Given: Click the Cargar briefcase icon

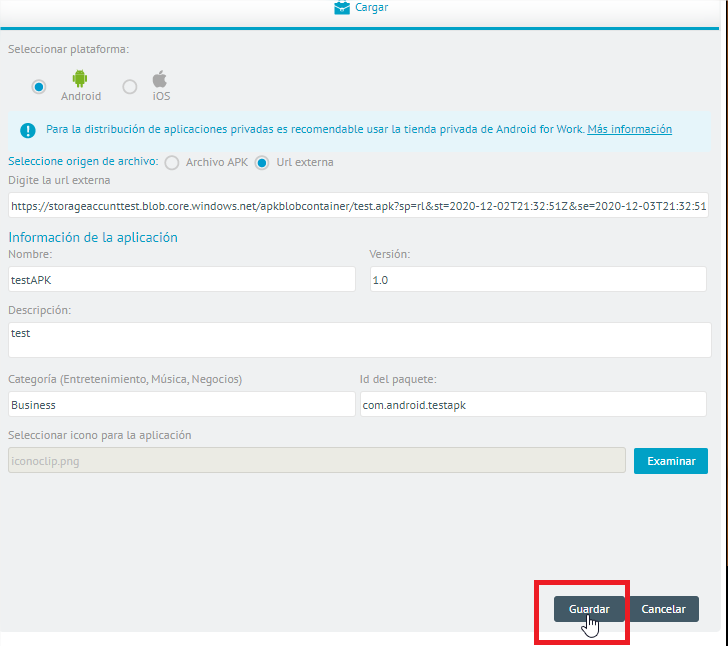Looking at the screenshot, I should pyautogui.click(x=342, y=7).
